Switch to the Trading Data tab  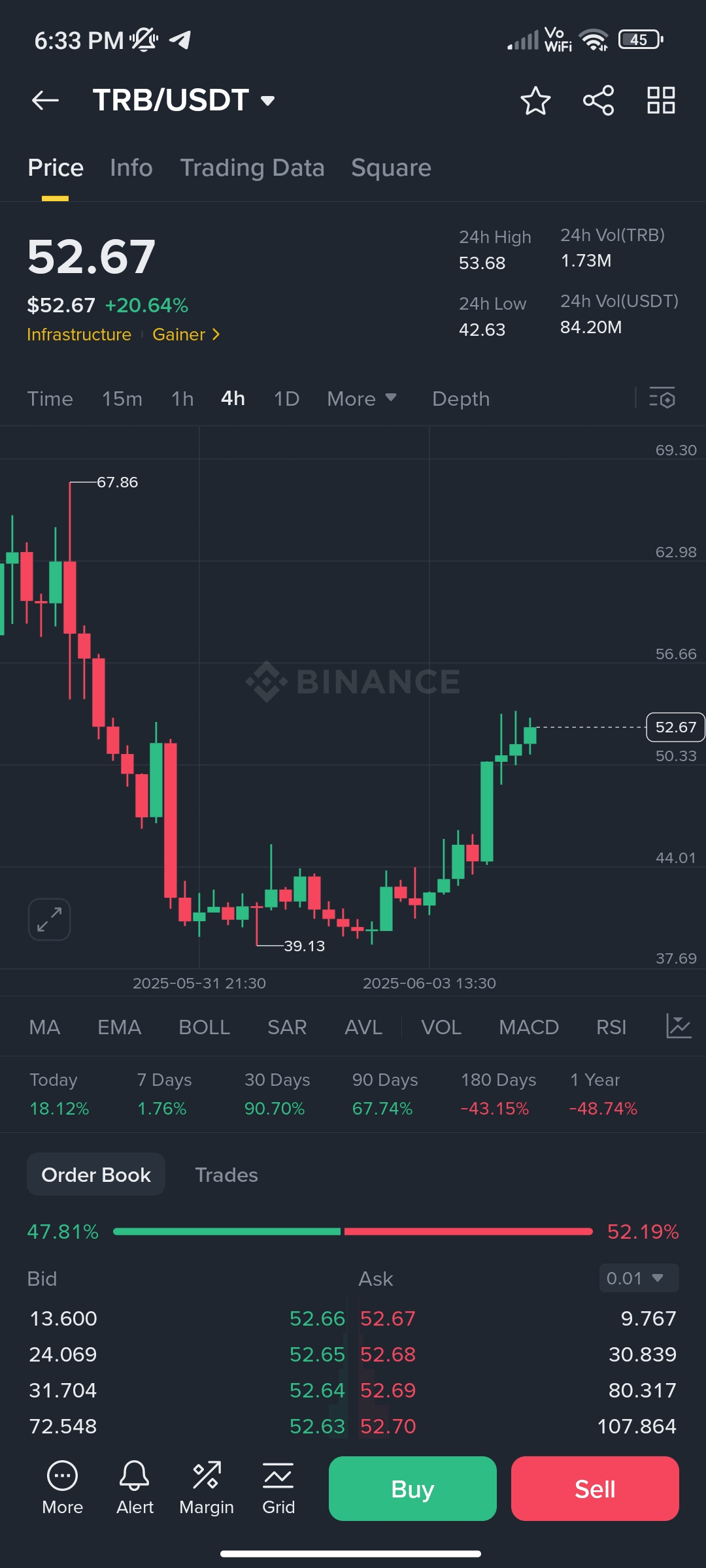252,168
